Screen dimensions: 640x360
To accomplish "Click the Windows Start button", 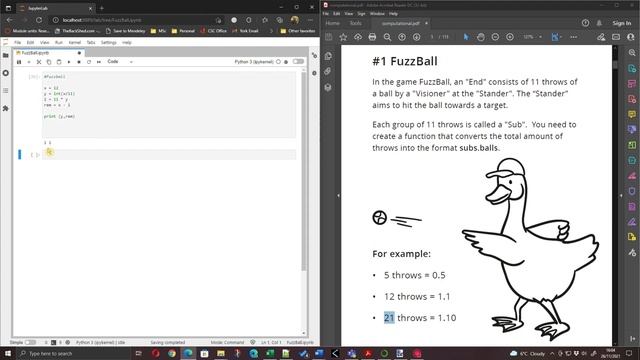I will tap(8, 353).
